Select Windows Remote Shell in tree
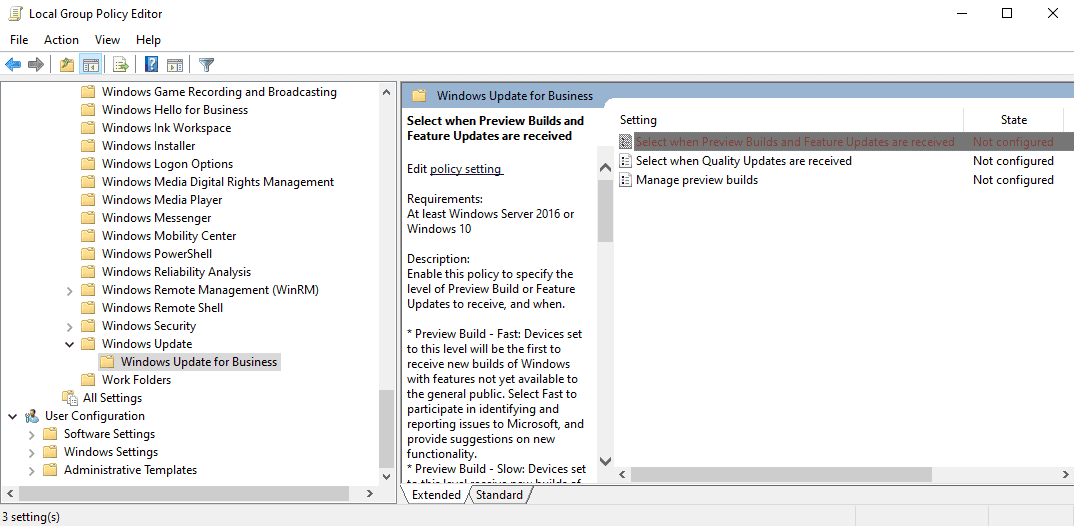 point(162,308)
